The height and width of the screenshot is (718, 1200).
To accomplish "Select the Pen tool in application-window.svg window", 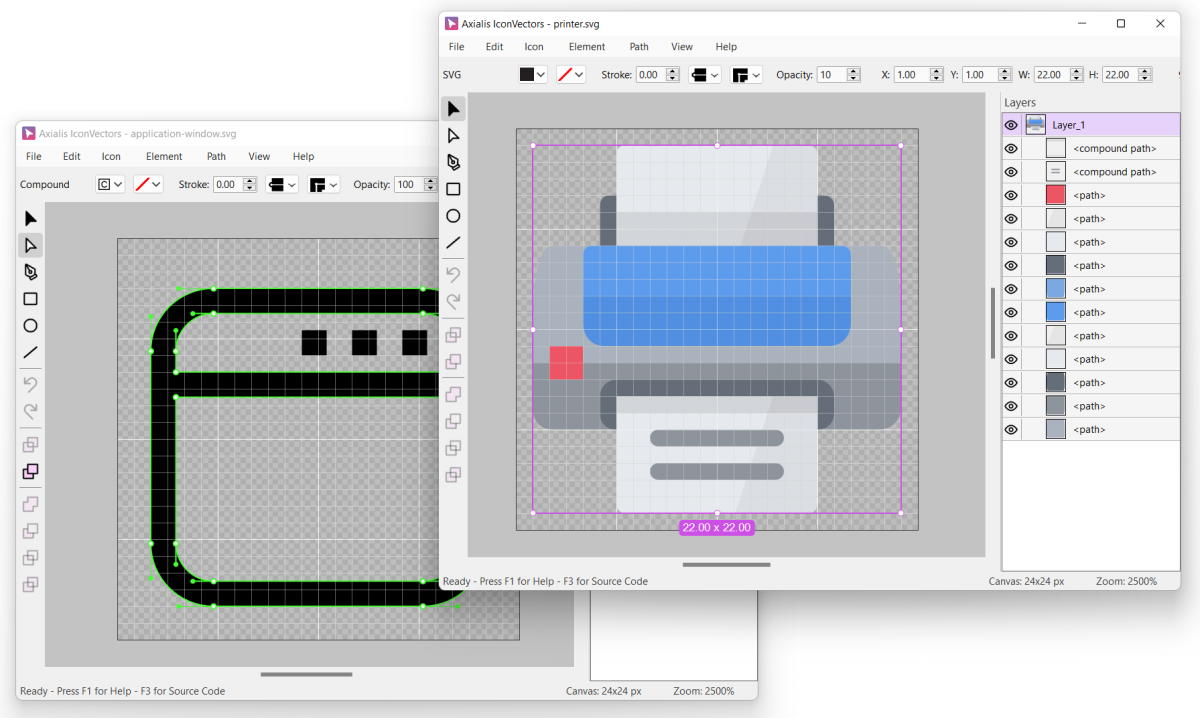I will pyautogui.click(x=30, y=272).
